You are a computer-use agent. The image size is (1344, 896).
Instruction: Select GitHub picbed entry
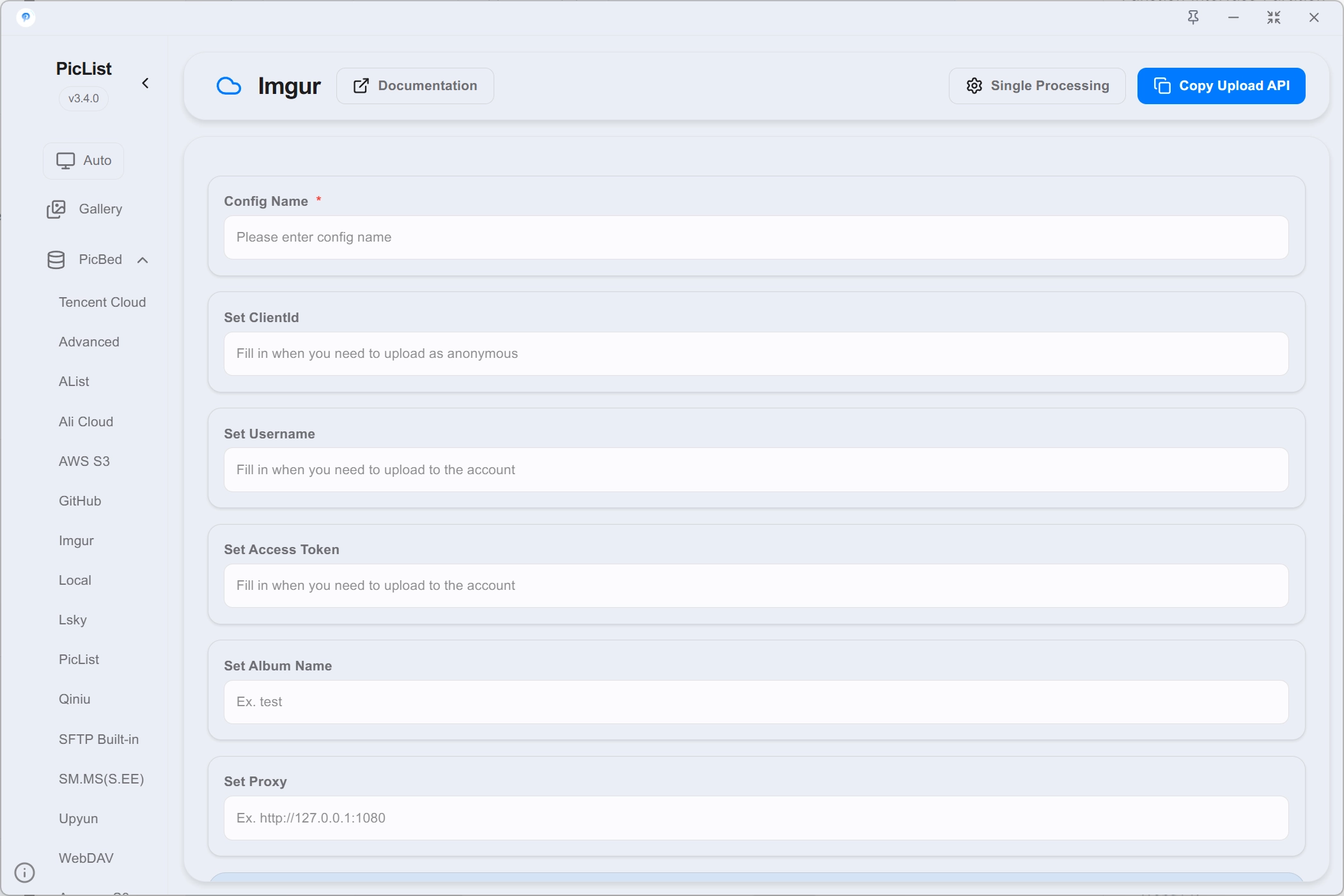80,501
